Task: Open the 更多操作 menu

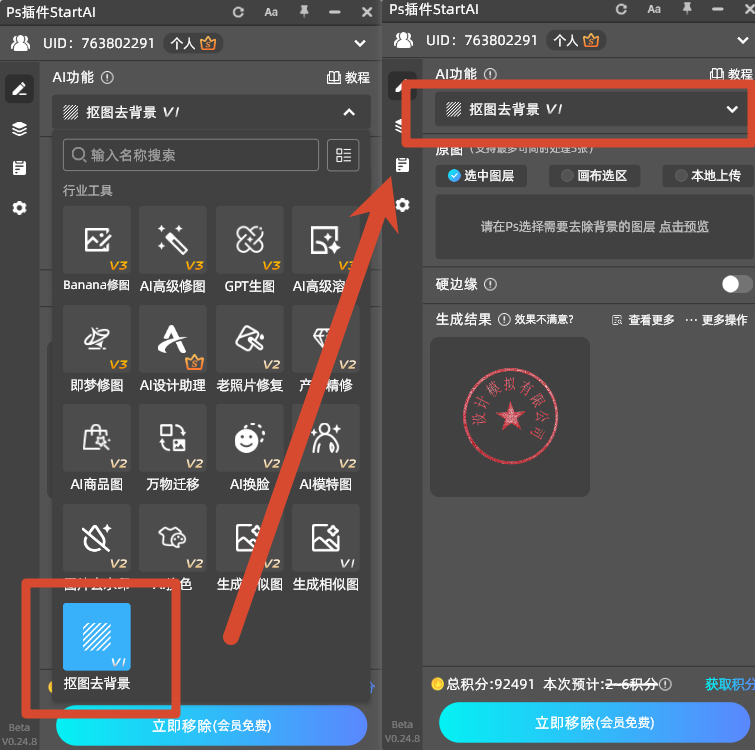Action: tap(716, 320)
